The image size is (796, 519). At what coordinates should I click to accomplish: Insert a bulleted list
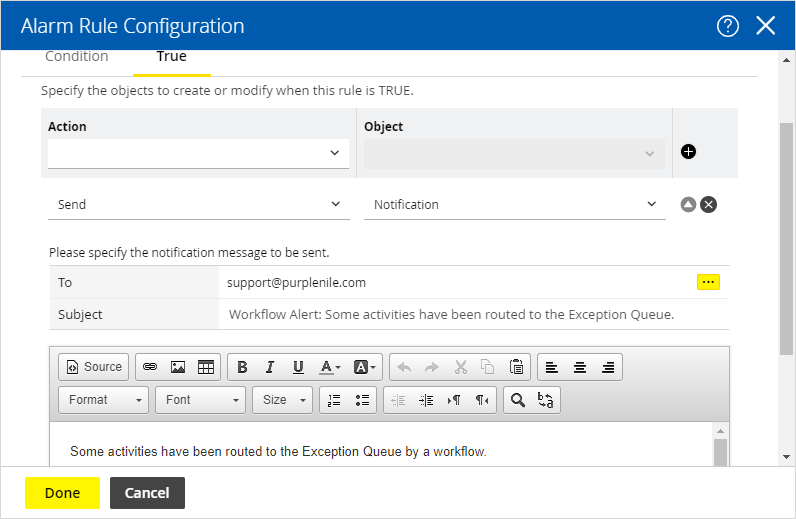click(x=362, y=400)
